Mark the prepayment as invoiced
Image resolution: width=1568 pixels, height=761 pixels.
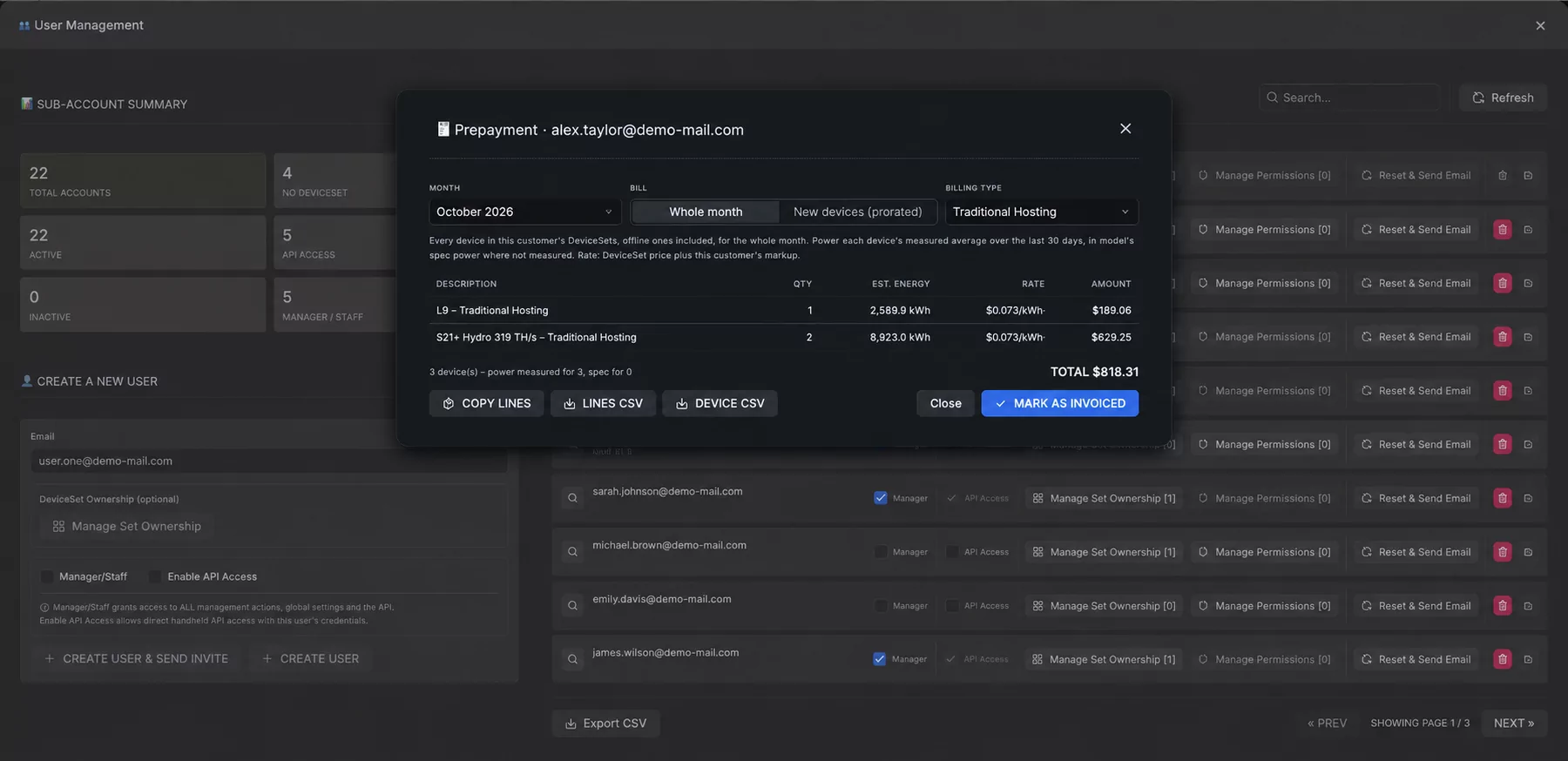(x=1060, y=403)
